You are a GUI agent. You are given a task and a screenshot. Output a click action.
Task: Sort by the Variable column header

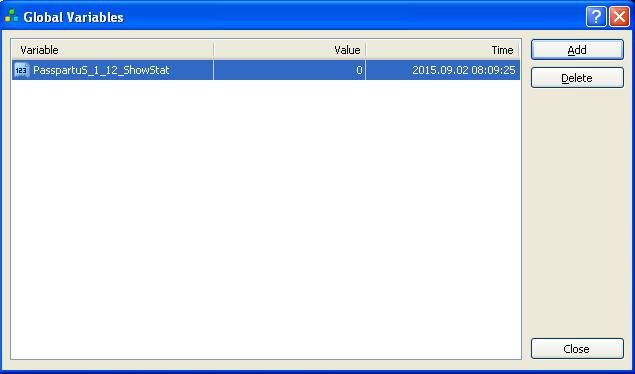point(113,50)
